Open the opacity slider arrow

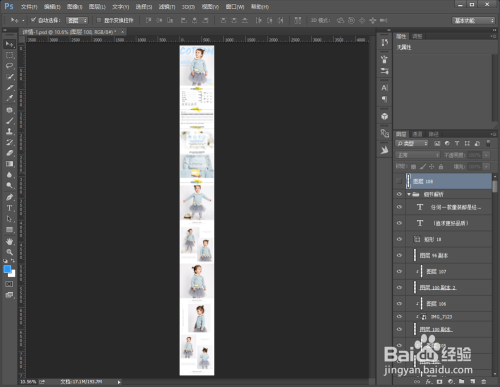[487, 155]
